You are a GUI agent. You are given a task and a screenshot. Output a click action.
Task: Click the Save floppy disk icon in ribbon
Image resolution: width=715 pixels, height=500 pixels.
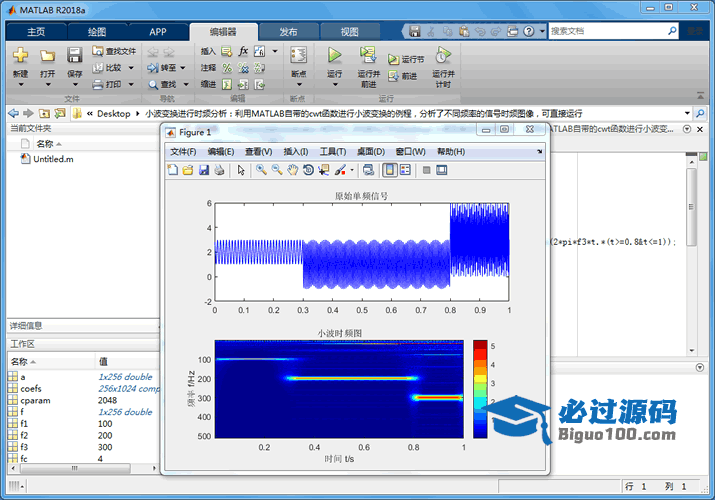tap(74, 55)
